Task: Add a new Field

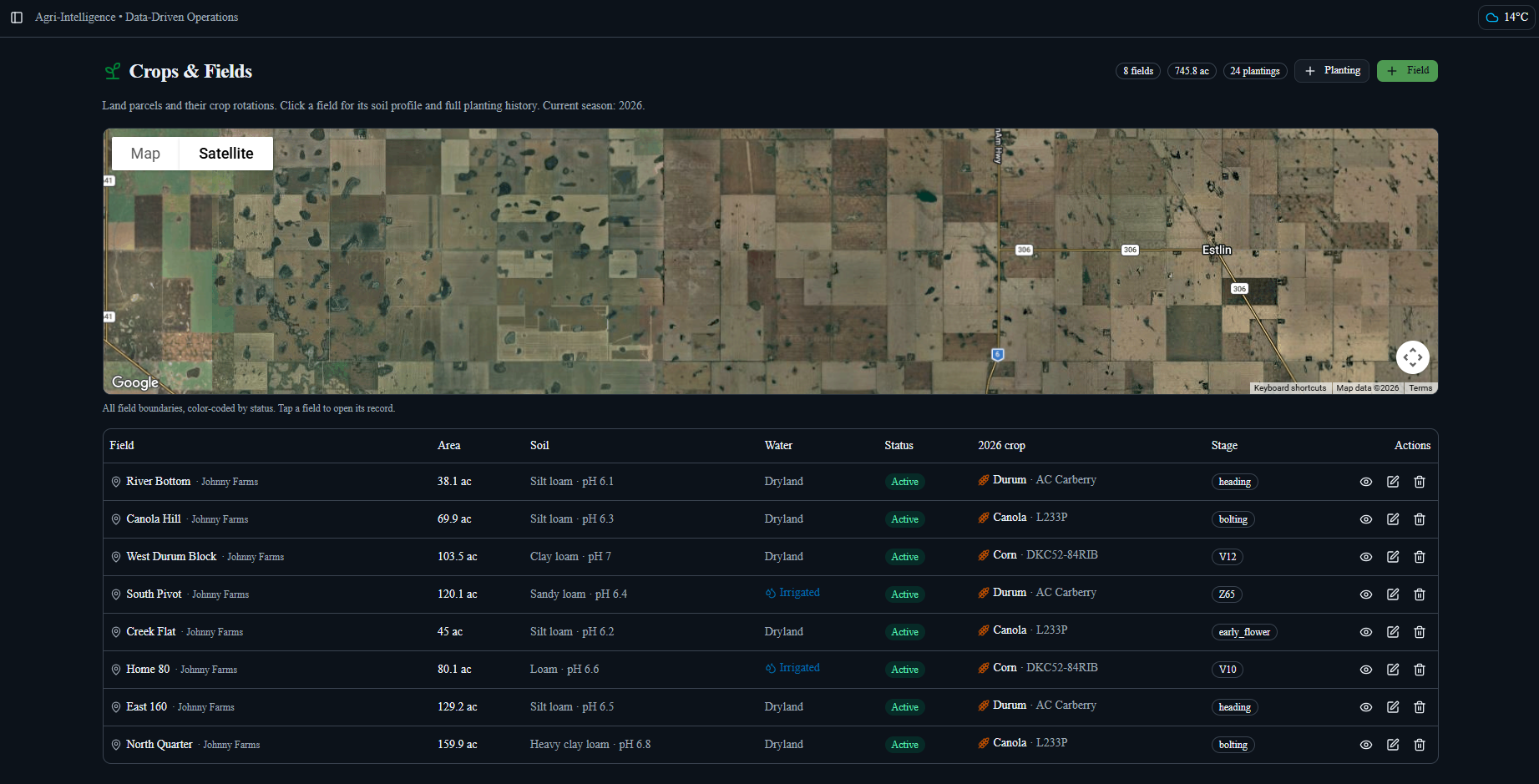Action: (1407, 71)
